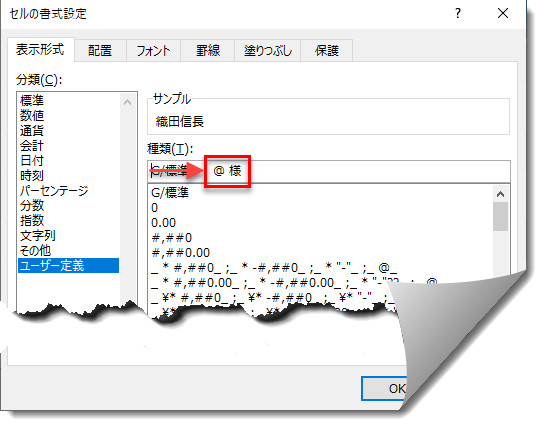Select the 罫線 tab
Screen dimensions: 542x426
click(x=207, y=51)
